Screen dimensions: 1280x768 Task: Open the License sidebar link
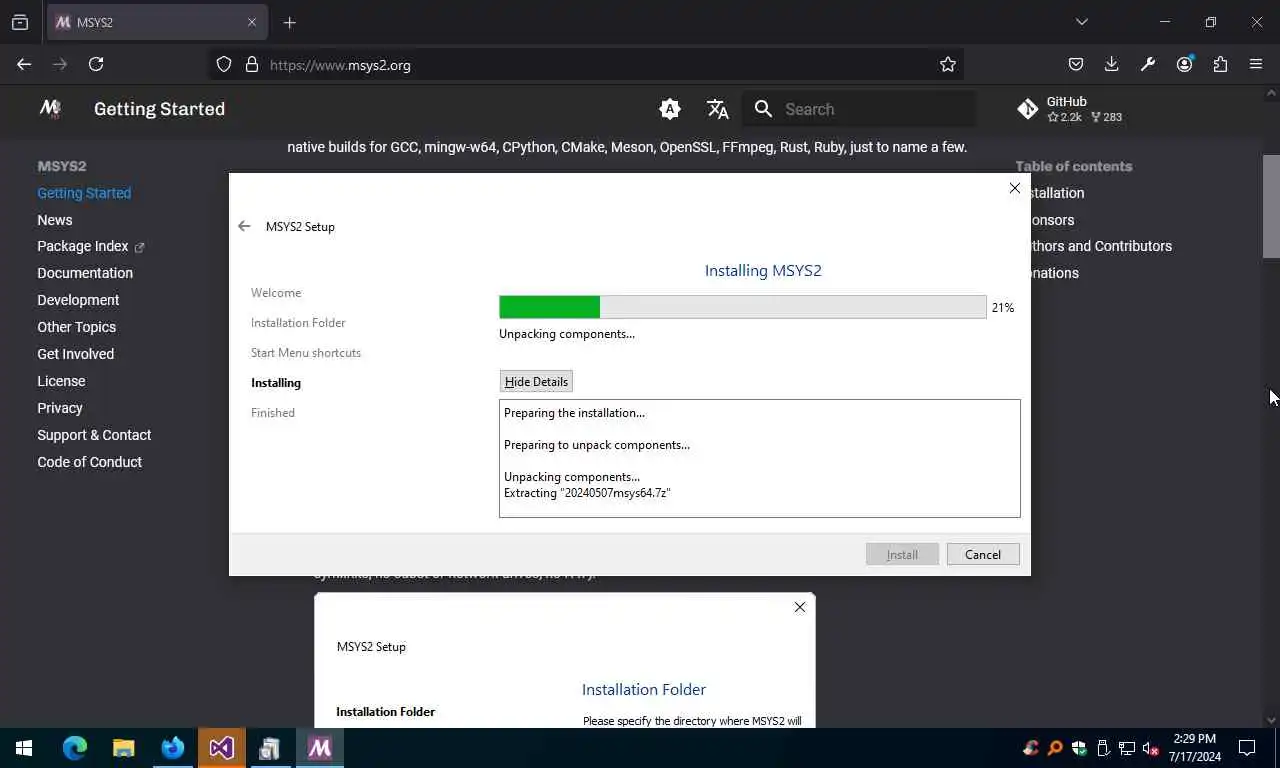point(61,381)
